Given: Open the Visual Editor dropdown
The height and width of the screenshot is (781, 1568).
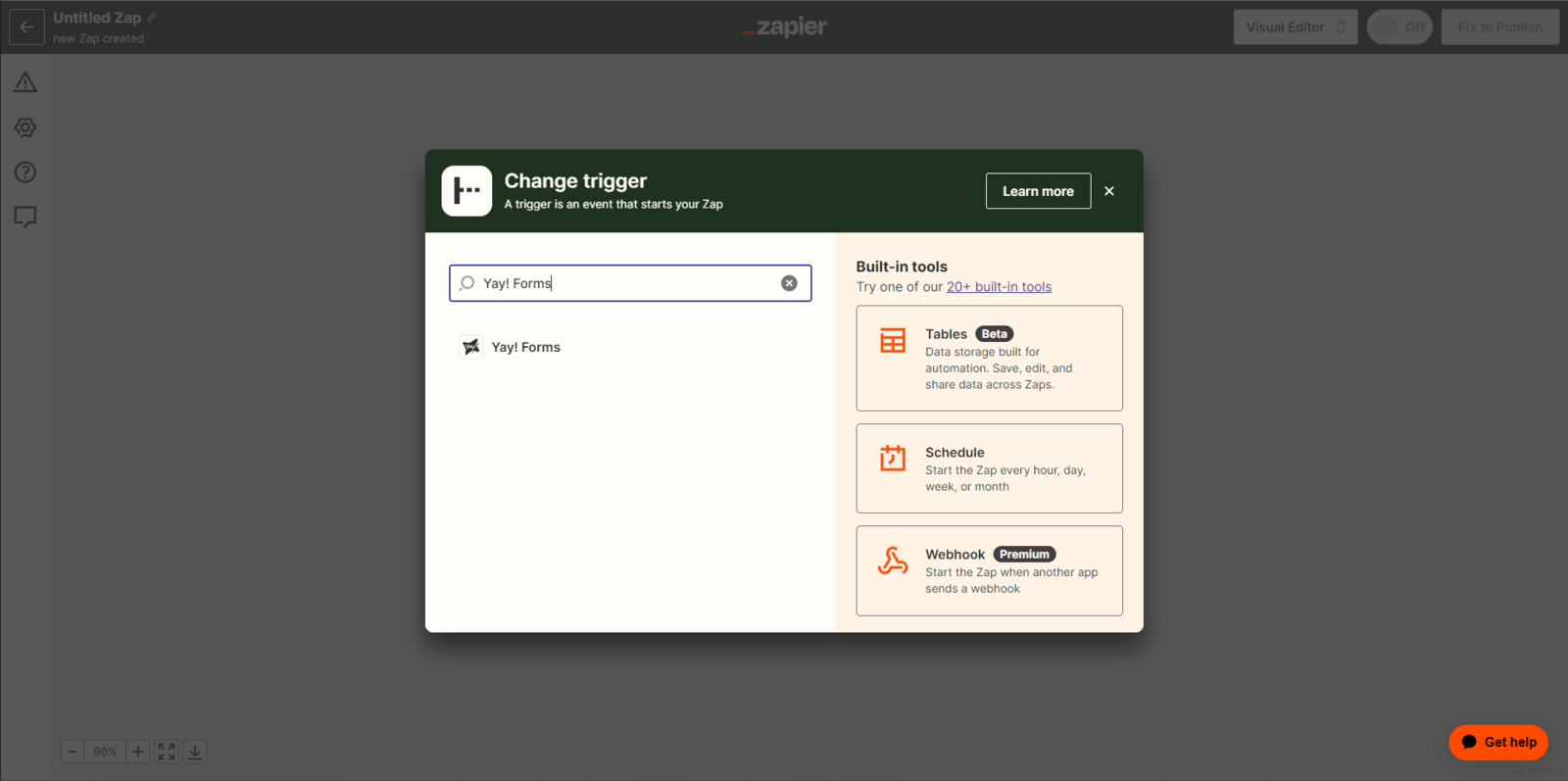Looking at the screenshot, I should click(1295, 27).
